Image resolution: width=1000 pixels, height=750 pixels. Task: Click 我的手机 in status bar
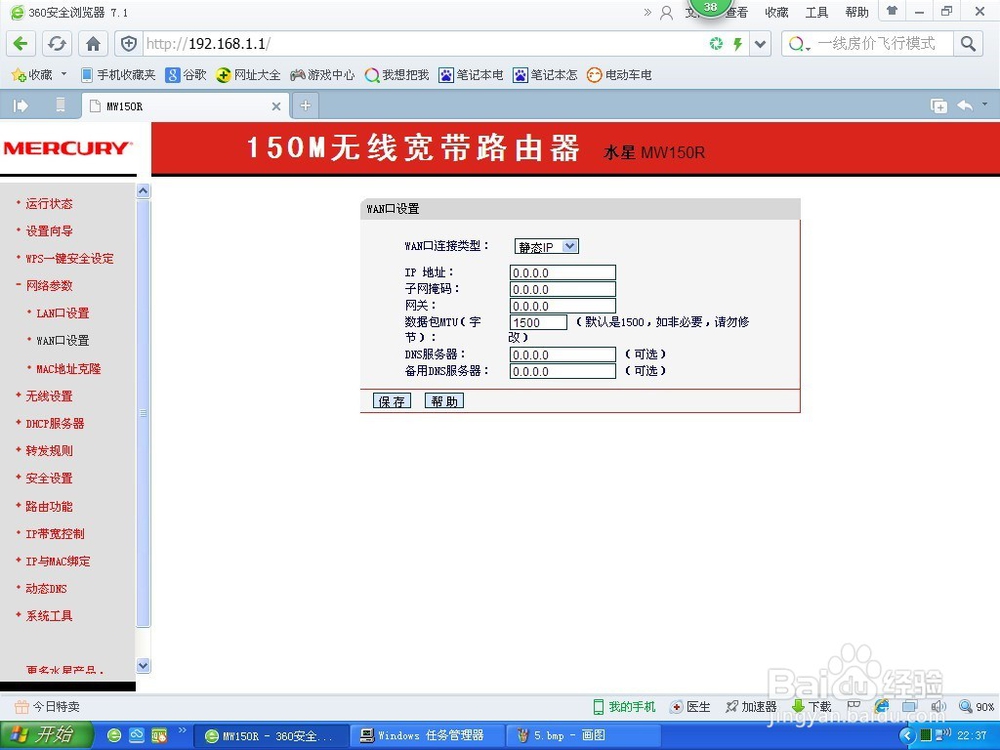point(624,707)
